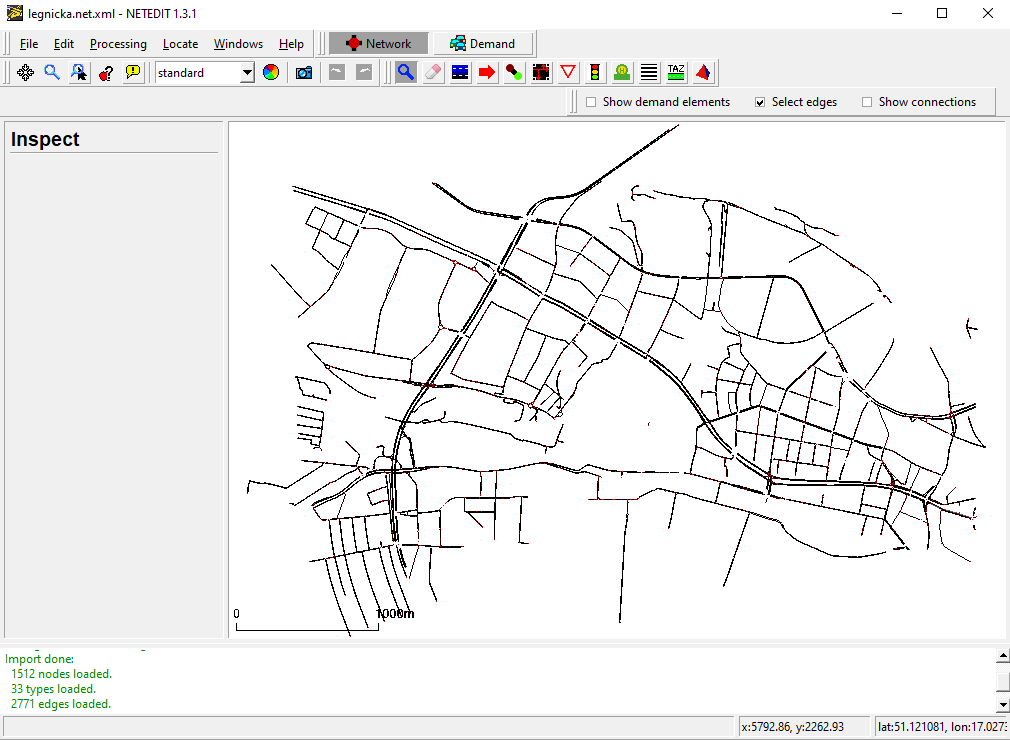Switch to Network supermode
Image resolution: width=1010 pixels, height=740 pixels.
click(x=379, y=44)
